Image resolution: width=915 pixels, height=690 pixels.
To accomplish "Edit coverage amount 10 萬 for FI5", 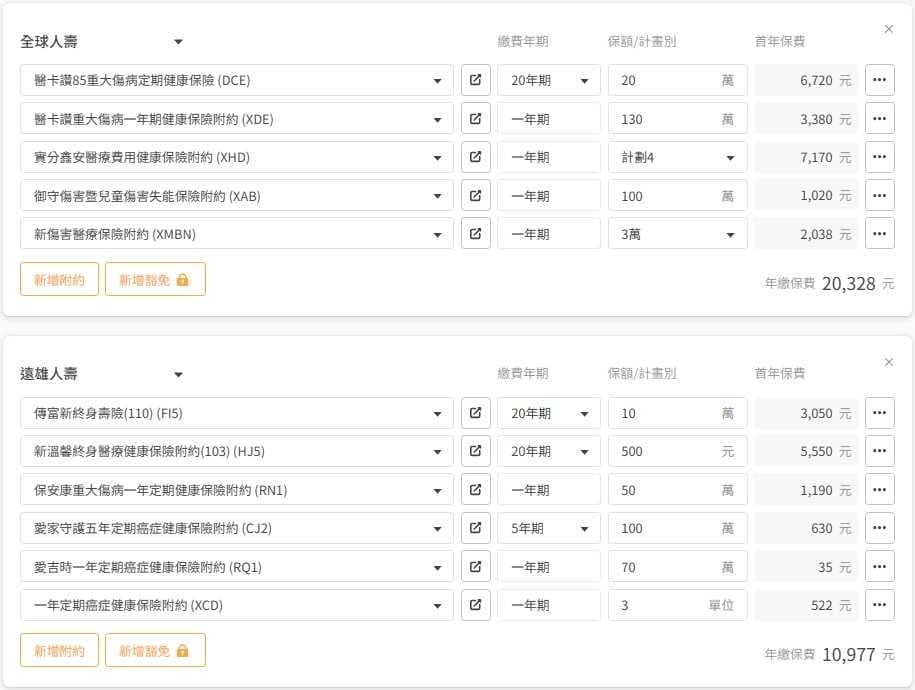I will (677, 413).
